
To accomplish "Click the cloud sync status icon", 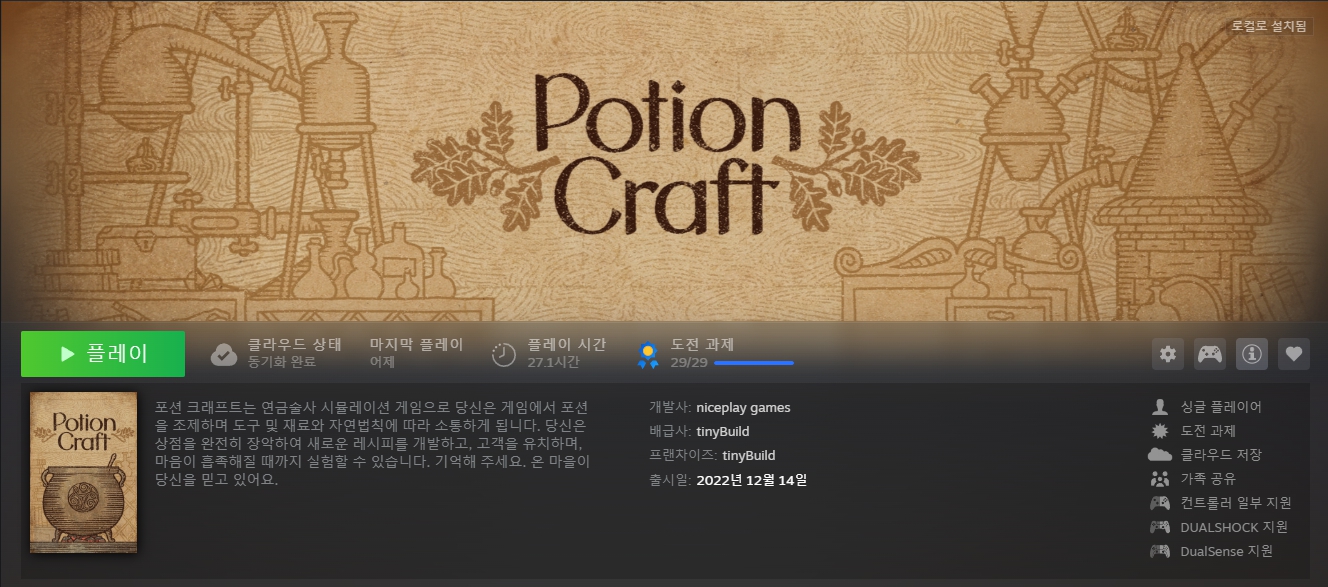I will [224, 354].
